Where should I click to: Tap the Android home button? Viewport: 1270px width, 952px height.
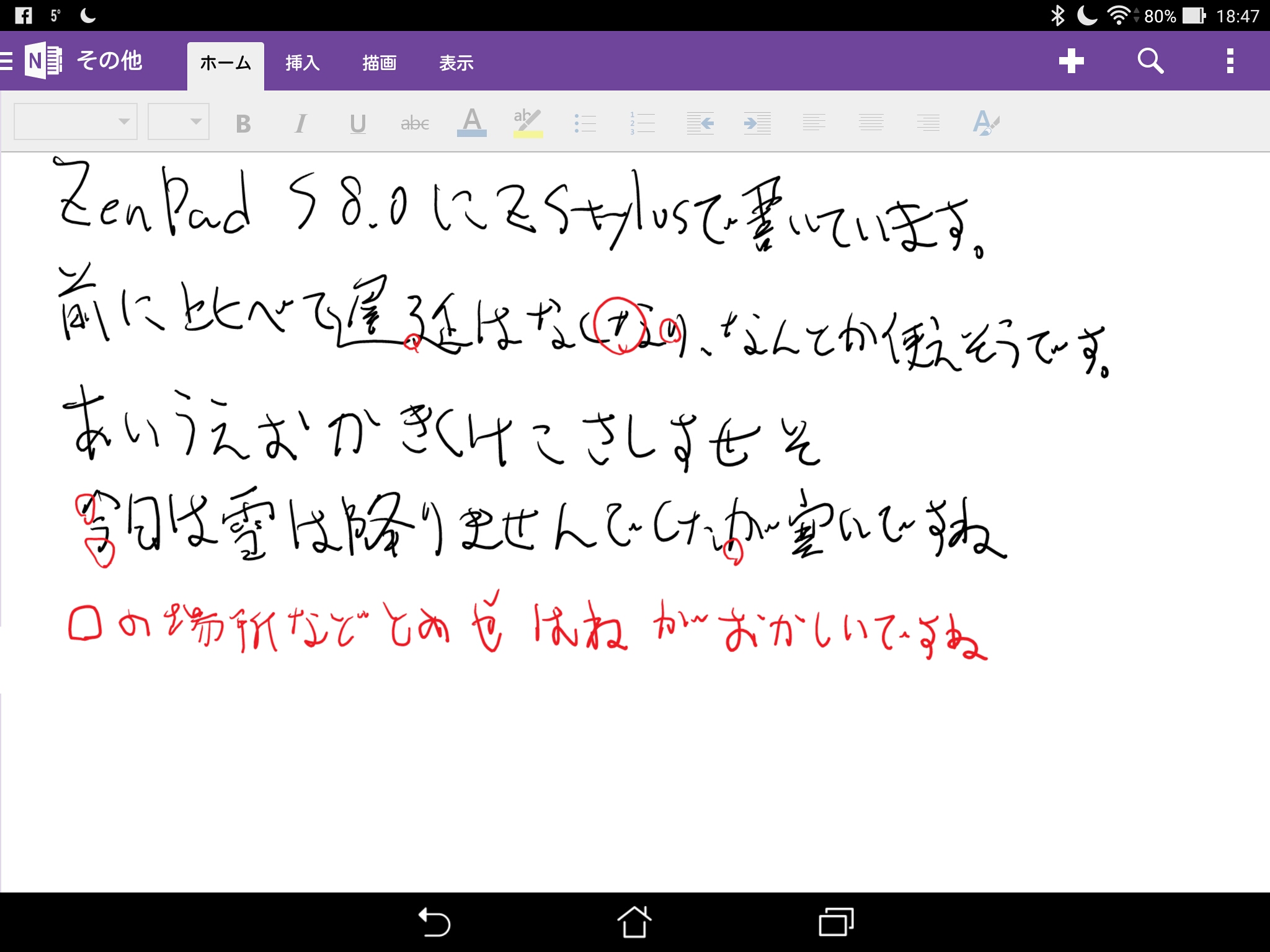click(x=634, y=922)
